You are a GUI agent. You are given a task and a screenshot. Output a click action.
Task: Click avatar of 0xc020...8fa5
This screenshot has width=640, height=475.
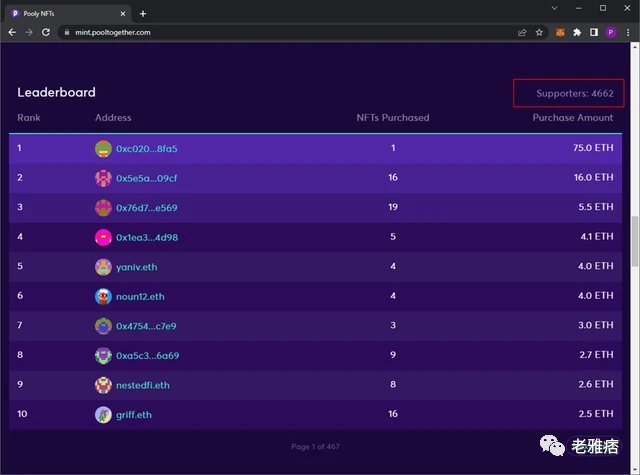tap(103, 149)
